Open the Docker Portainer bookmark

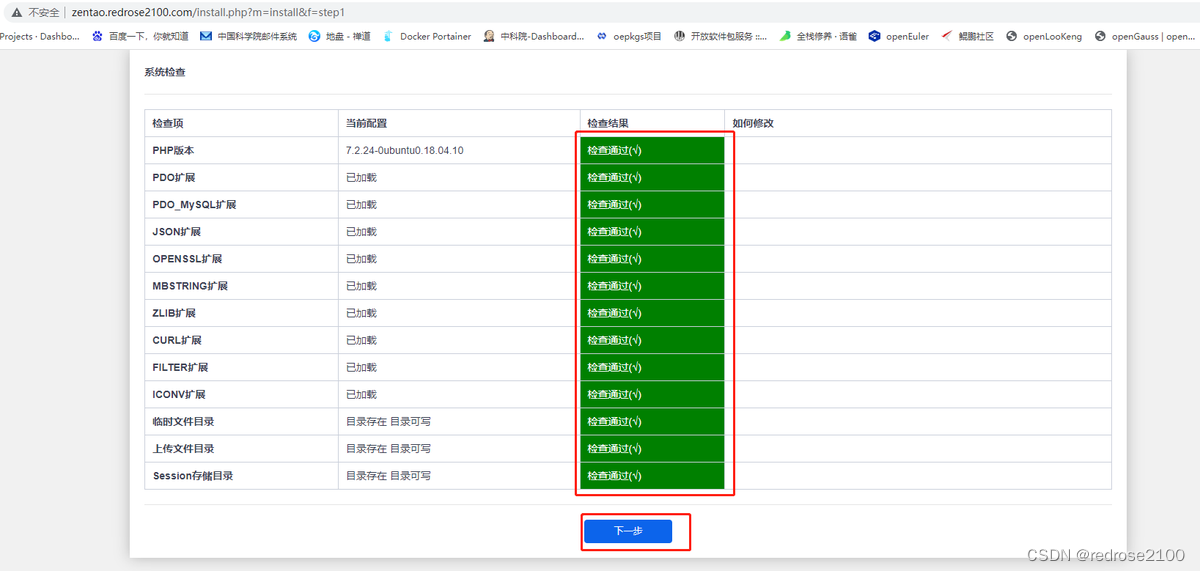427,36
